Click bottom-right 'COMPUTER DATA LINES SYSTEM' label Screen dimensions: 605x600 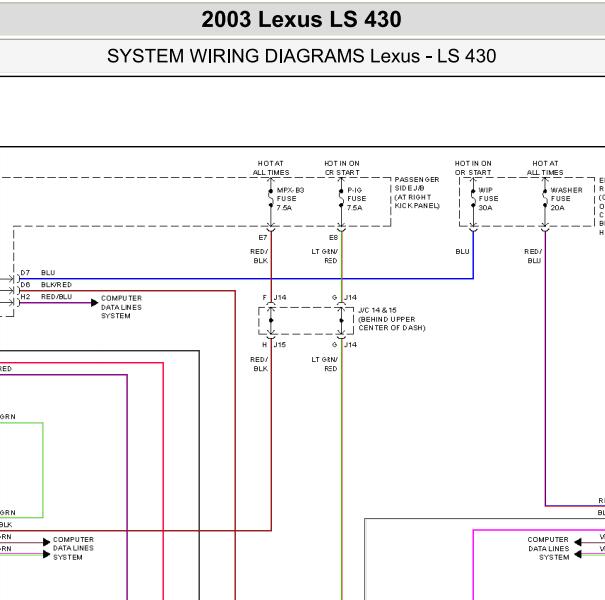pyautogui.click(x=548, y=548)
